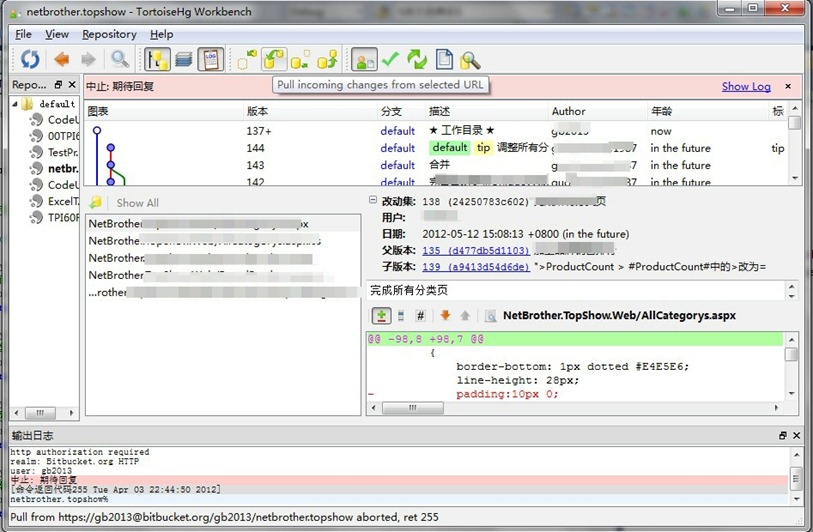Select the 00TPI6 repository entry
The width and height of the screenshot is (813, 532).
tap(56, 136)
